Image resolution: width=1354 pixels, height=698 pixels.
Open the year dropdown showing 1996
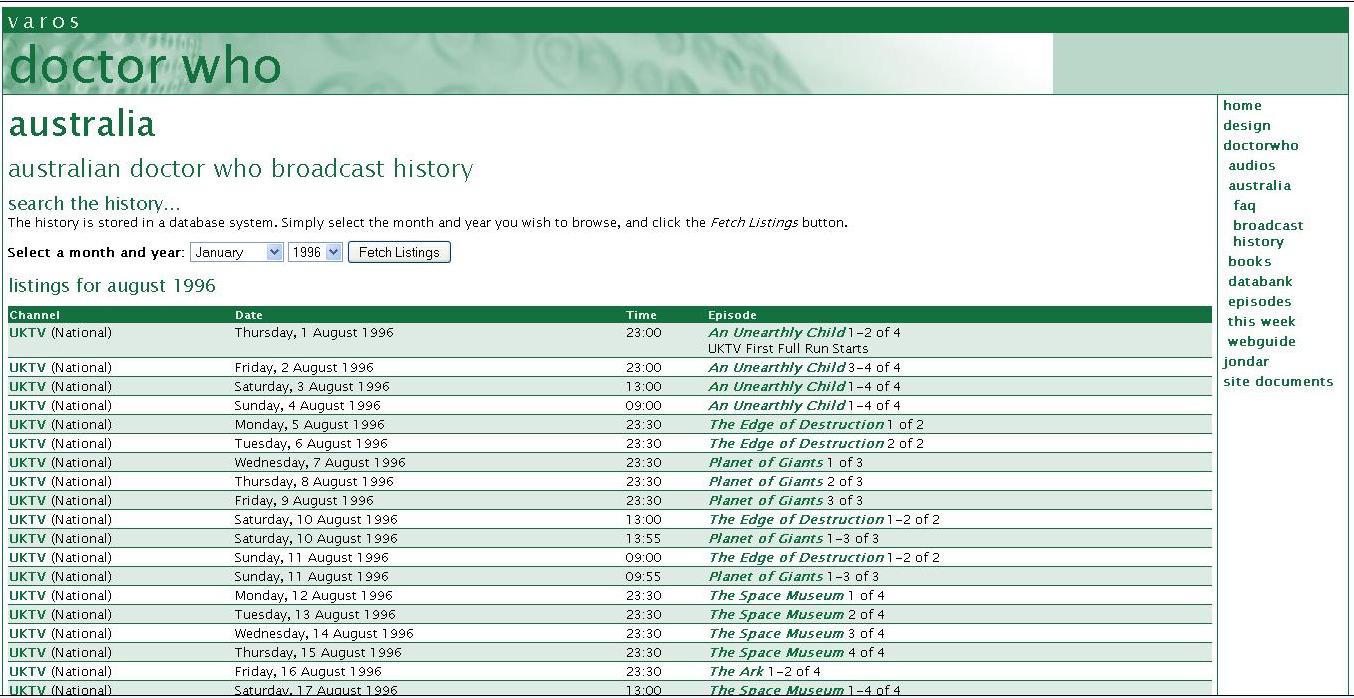click(x=315, y=252)
